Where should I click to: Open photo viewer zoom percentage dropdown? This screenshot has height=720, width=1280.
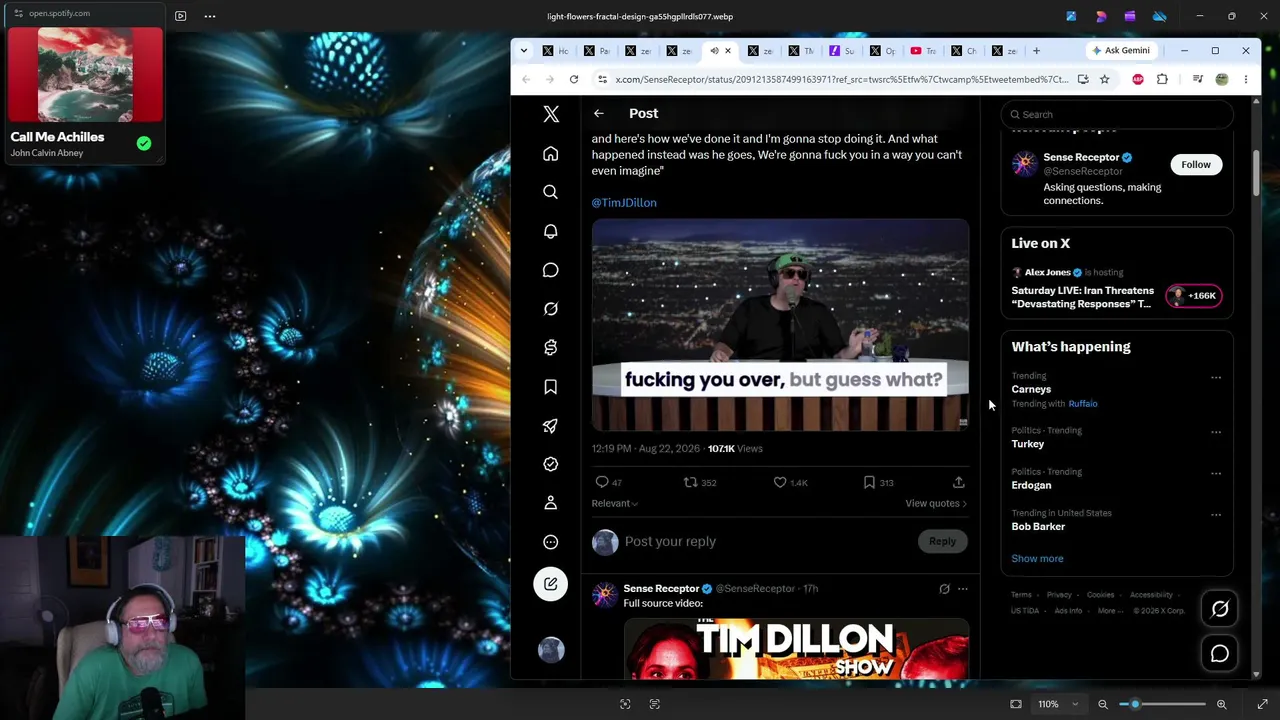click(1058, 704)
